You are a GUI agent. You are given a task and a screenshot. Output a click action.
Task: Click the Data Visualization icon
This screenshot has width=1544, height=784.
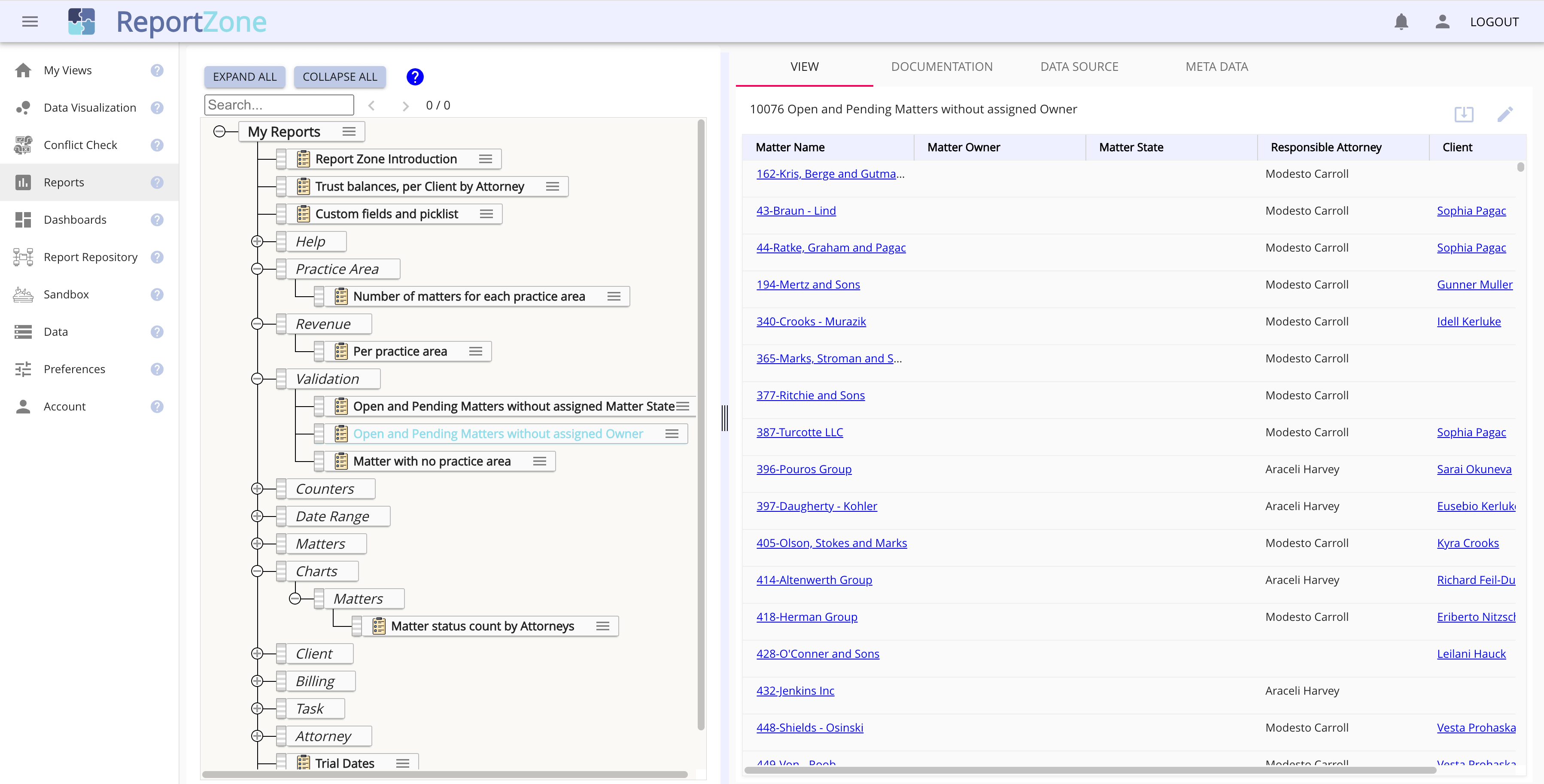click(23, 107)
